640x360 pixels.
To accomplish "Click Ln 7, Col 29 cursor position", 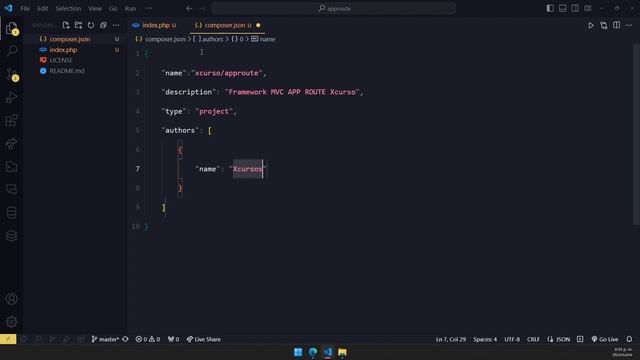I will click(451, 339).
